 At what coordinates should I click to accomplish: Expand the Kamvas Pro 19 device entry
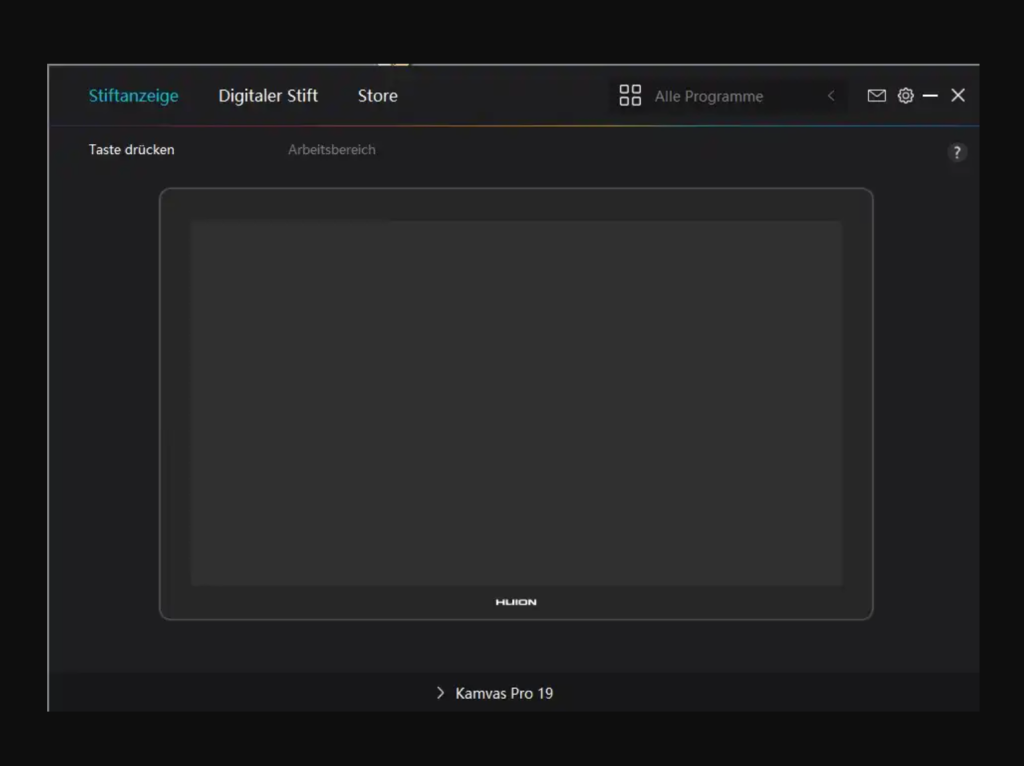(x=440, y=692)
